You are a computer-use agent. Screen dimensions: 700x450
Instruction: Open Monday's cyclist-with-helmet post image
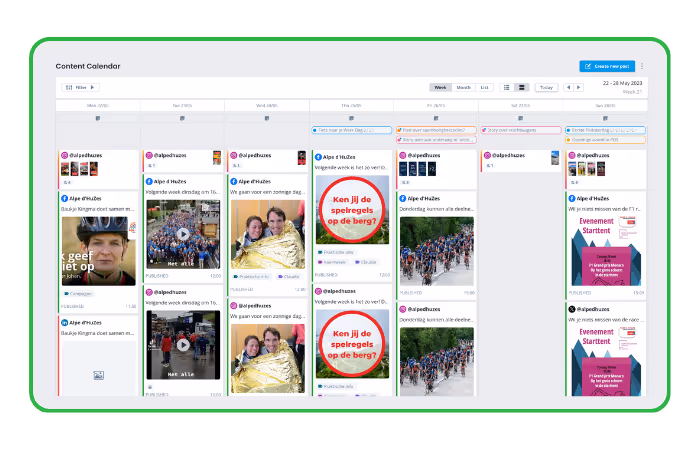(x=99, y=251)
